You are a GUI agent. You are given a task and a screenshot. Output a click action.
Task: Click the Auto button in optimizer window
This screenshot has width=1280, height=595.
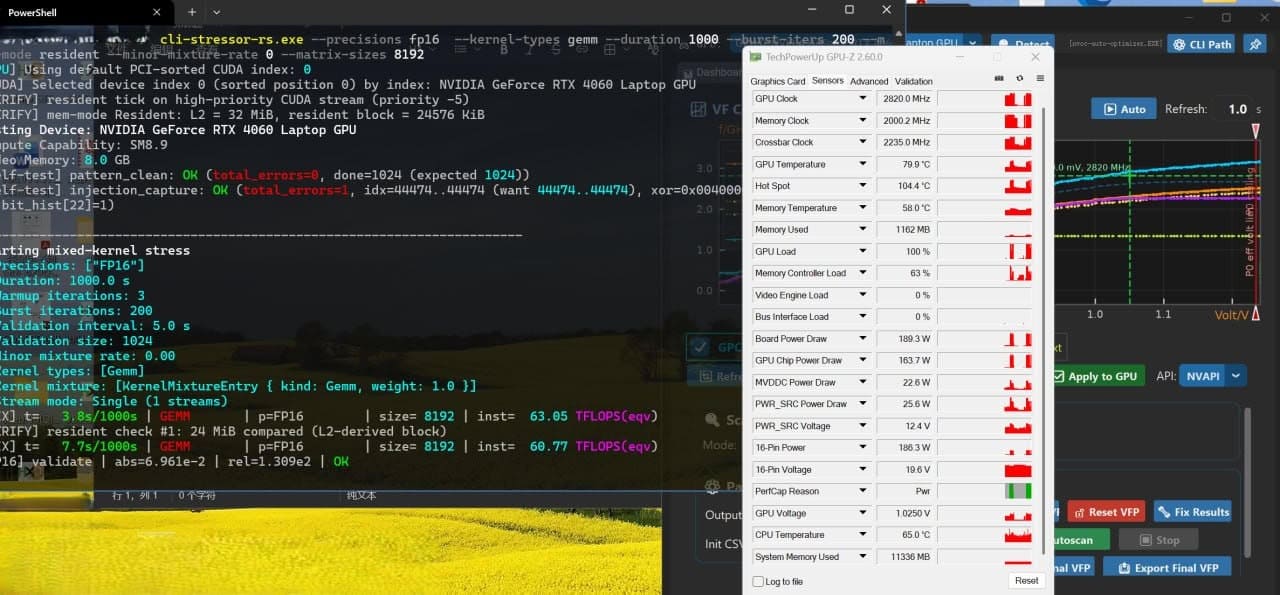coord(1123,109)
